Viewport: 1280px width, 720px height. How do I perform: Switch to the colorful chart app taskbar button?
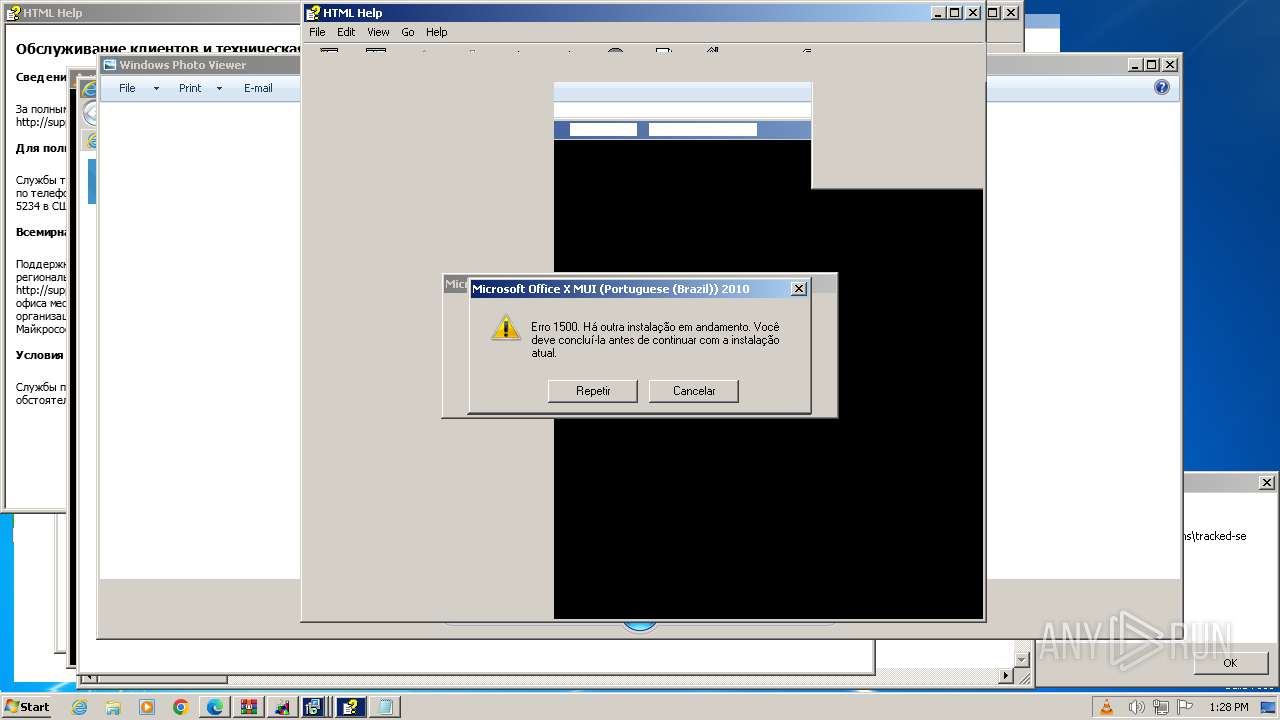(282, 707)
